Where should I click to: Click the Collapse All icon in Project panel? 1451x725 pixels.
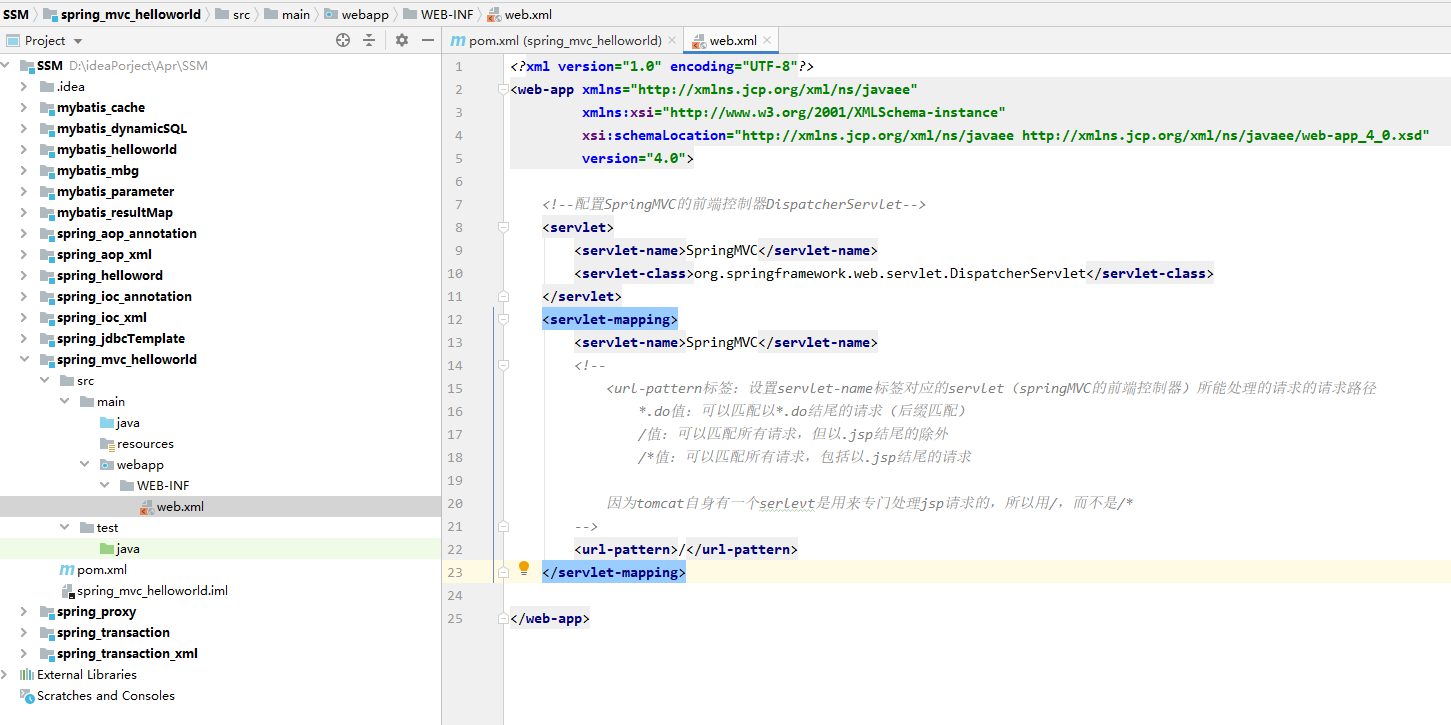pyautogui.click(x=369, y=40)
